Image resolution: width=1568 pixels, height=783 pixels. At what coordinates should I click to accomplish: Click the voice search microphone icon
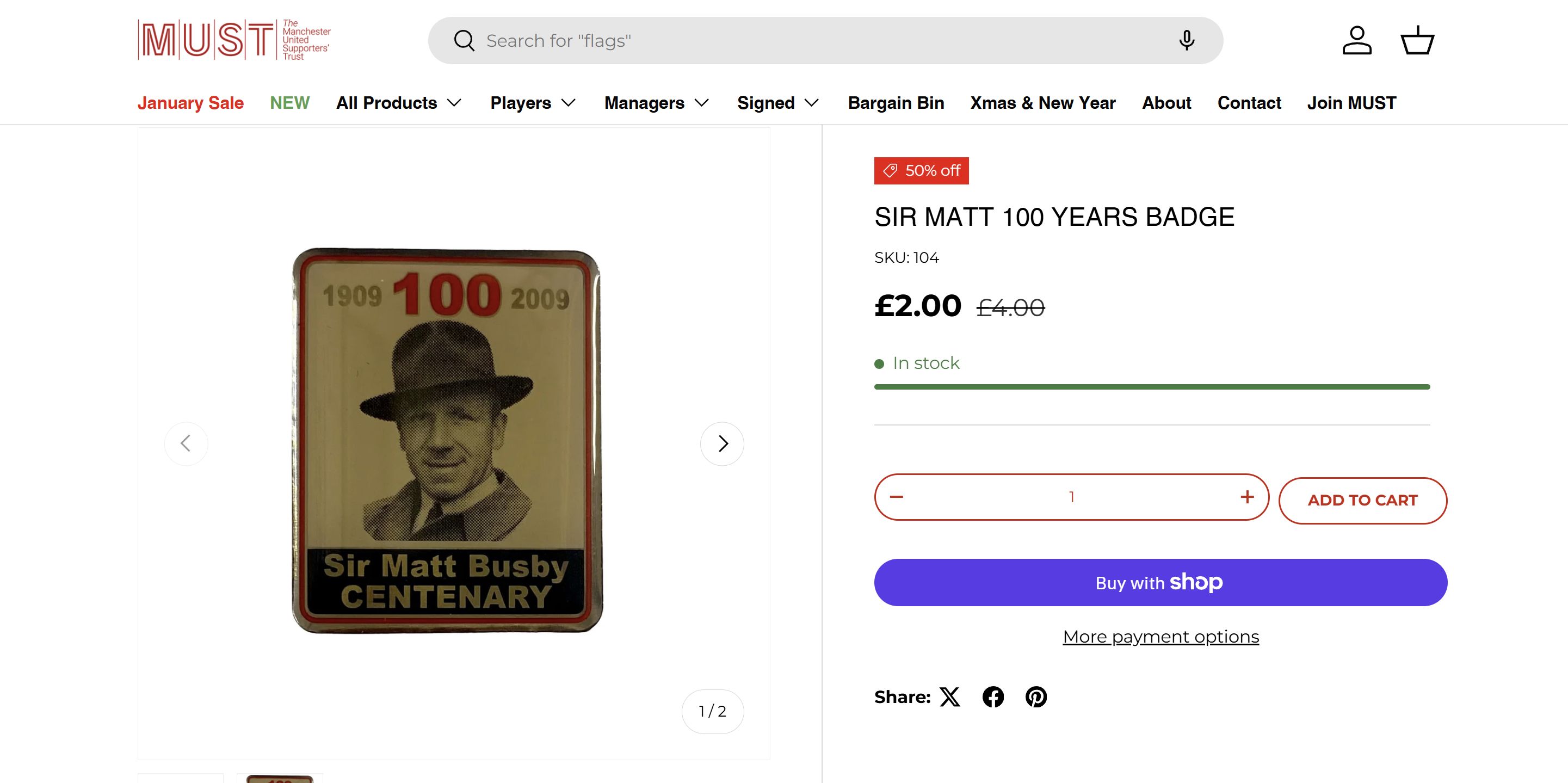(1186, 40)
